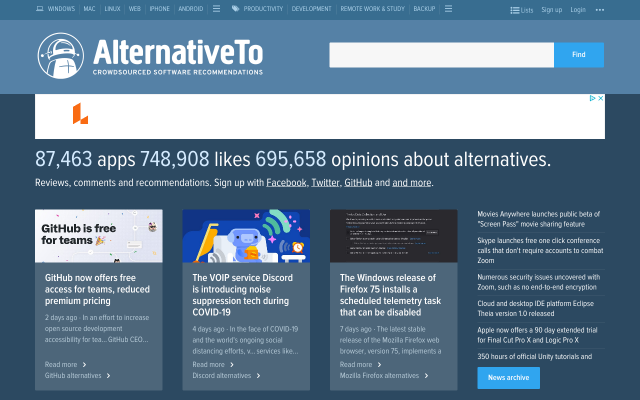The image size is (640, 400).
Task: Click the Twitter sign-up link
Action: [325, 182]
